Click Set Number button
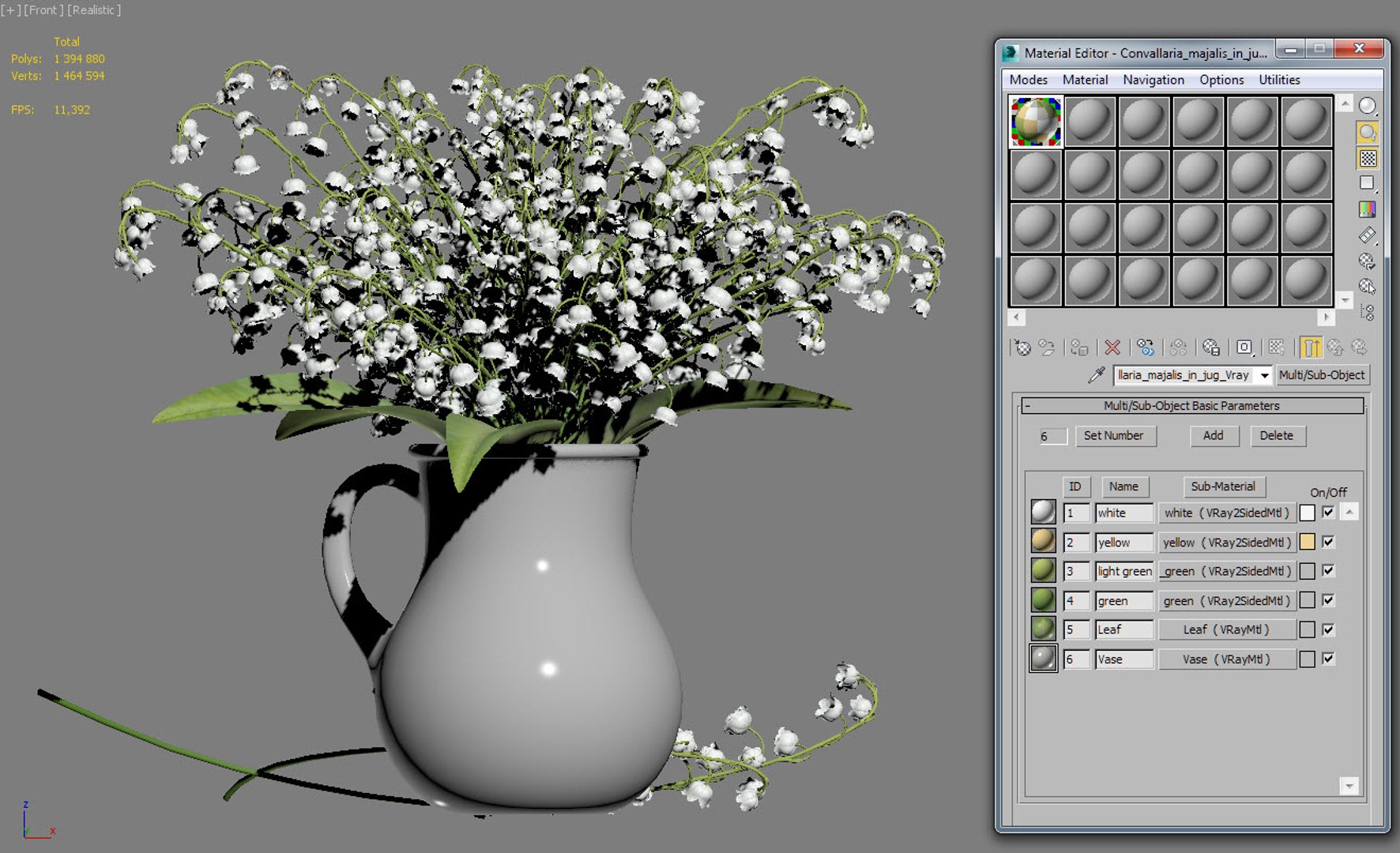Image resolution: width=1400 pixels, height=853 pixels. [1116, 435]
